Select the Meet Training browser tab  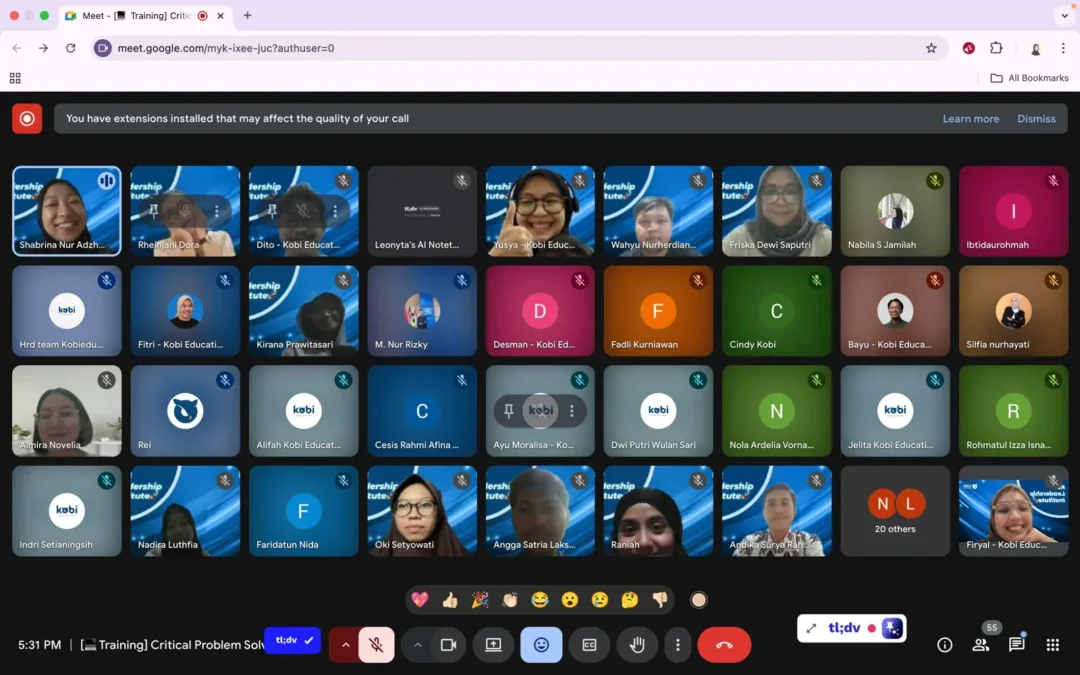145,15
